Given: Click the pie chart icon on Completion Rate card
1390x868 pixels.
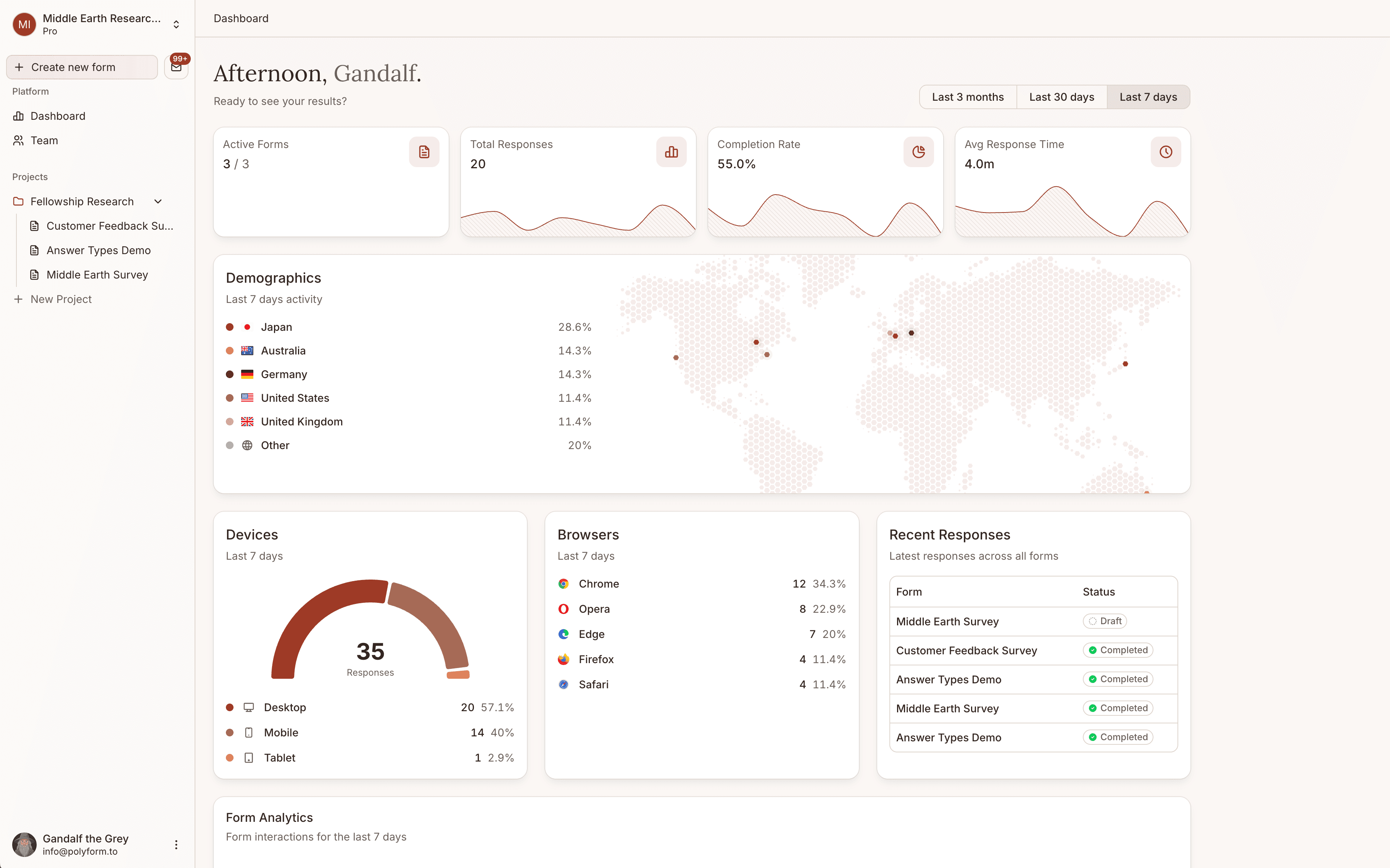Looking at the screenshot, I should 918,151.
